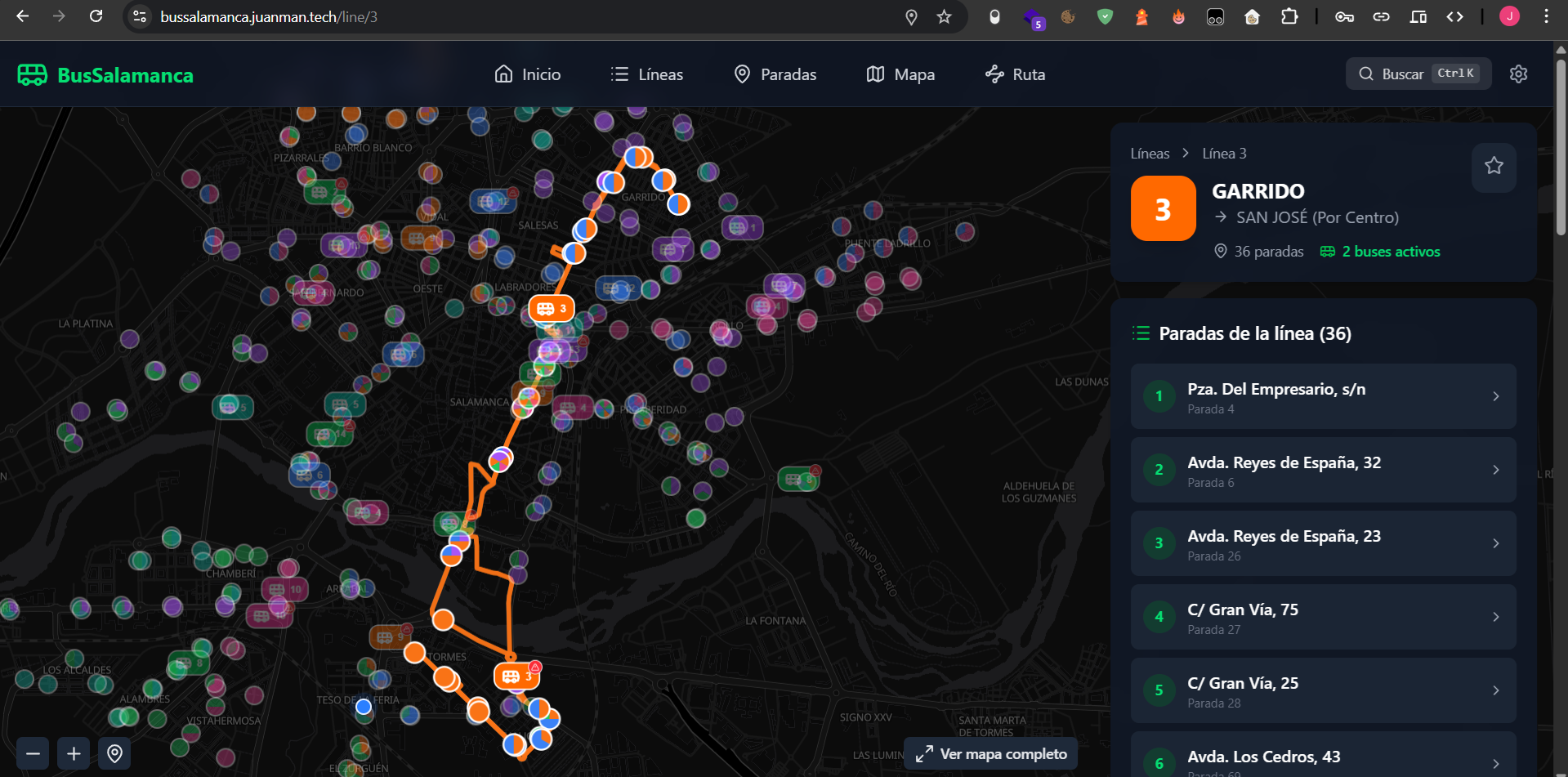The image size is (1568, 777).
Task: Click the Buscar search field
Action: tap(1418, 74)
